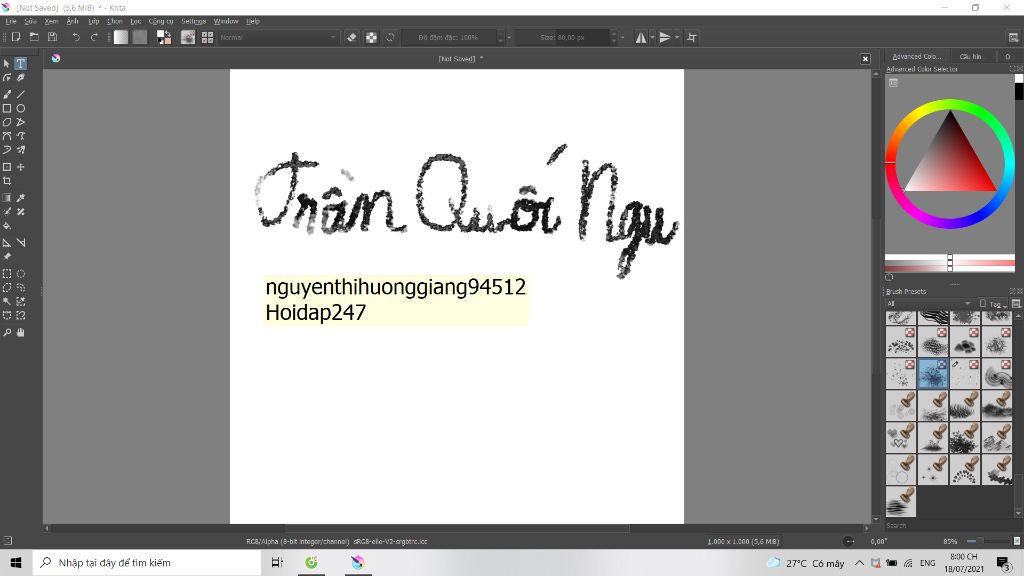The width and height of the screenshot is (1024, 576).
Task: Pick the Color Sampler eyedropper tool
Action: pos(21,198)
